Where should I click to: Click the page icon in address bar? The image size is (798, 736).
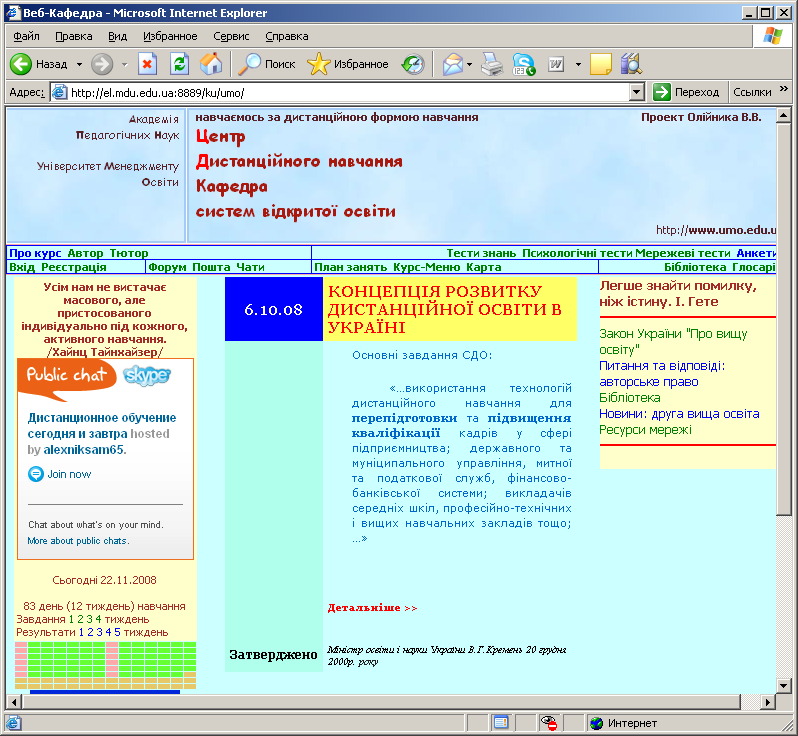[60, 92]
